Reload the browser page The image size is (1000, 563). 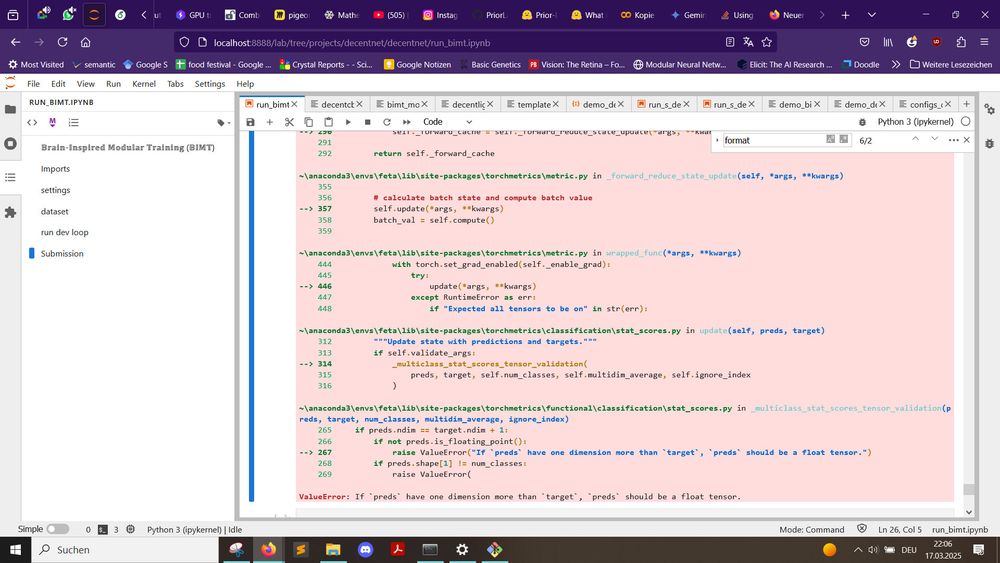pos(62,42)
